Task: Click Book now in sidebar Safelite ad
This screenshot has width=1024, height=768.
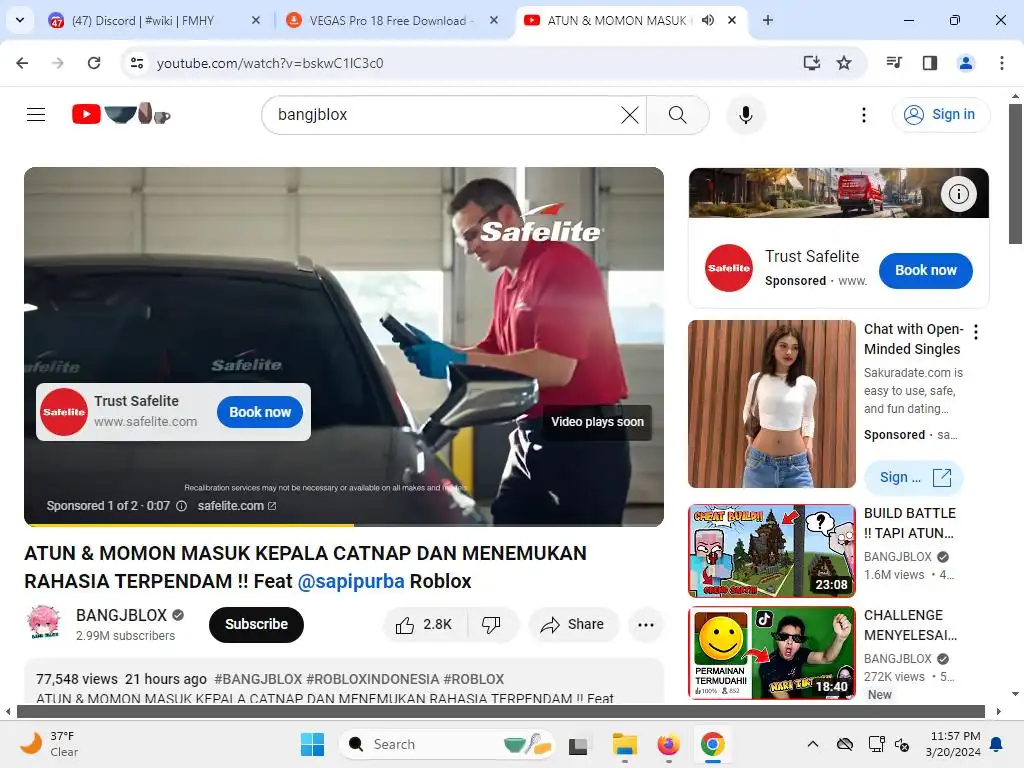Action: pyautogui.click(x=925, y=270)
